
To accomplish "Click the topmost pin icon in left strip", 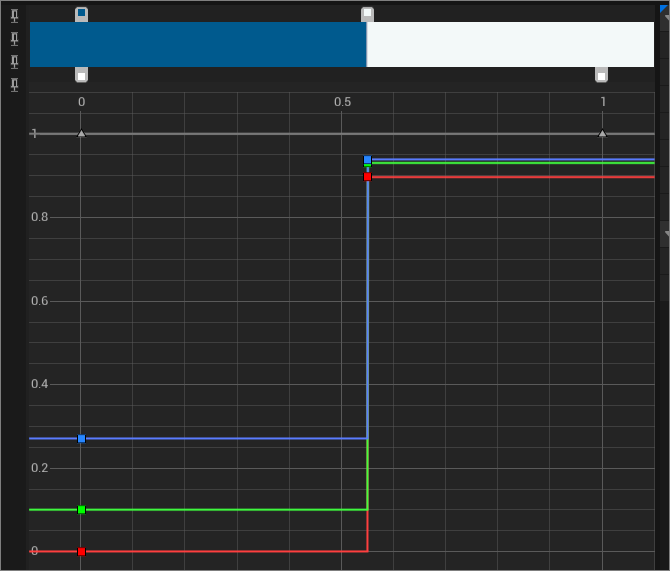I will click(x=15, y=17).
